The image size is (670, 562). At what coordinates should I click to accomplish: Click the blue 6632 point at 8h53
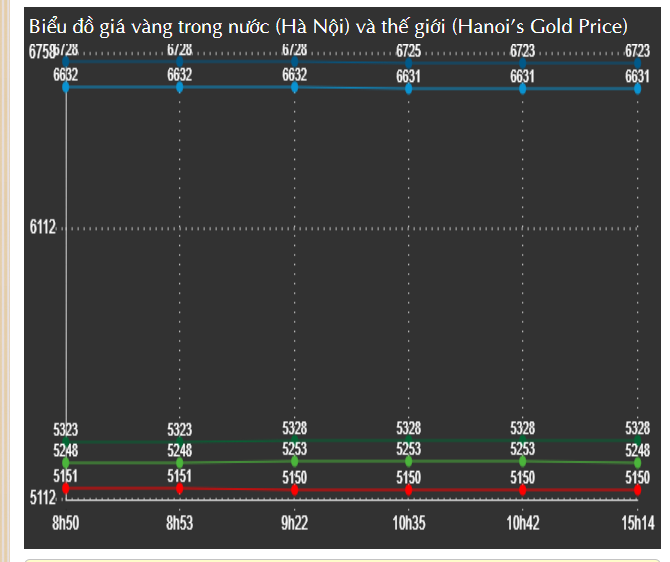(180, 87)
